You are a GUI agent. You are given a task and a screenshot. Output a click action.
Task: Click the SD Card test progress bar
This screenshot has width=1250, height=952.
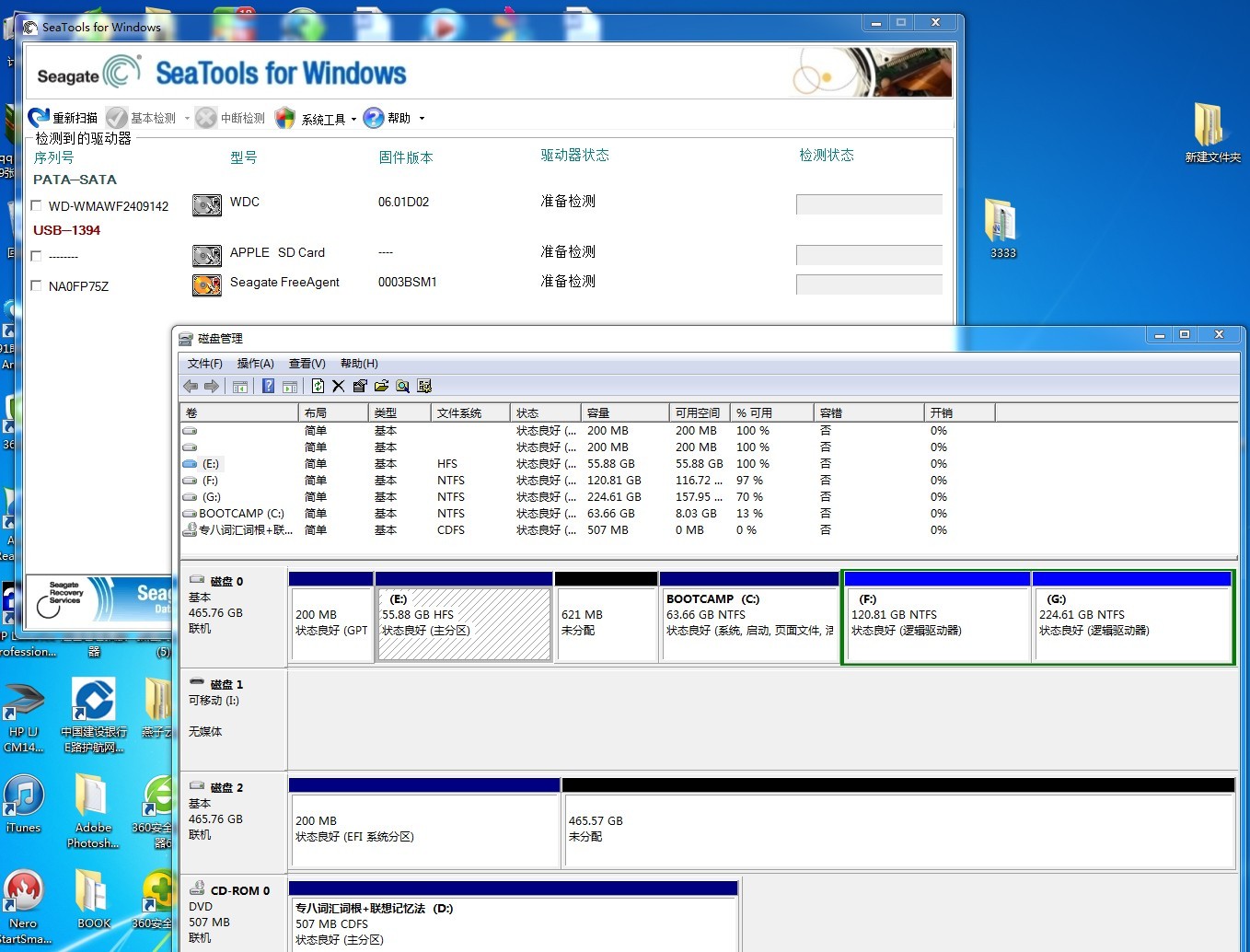tap(869, 255)
